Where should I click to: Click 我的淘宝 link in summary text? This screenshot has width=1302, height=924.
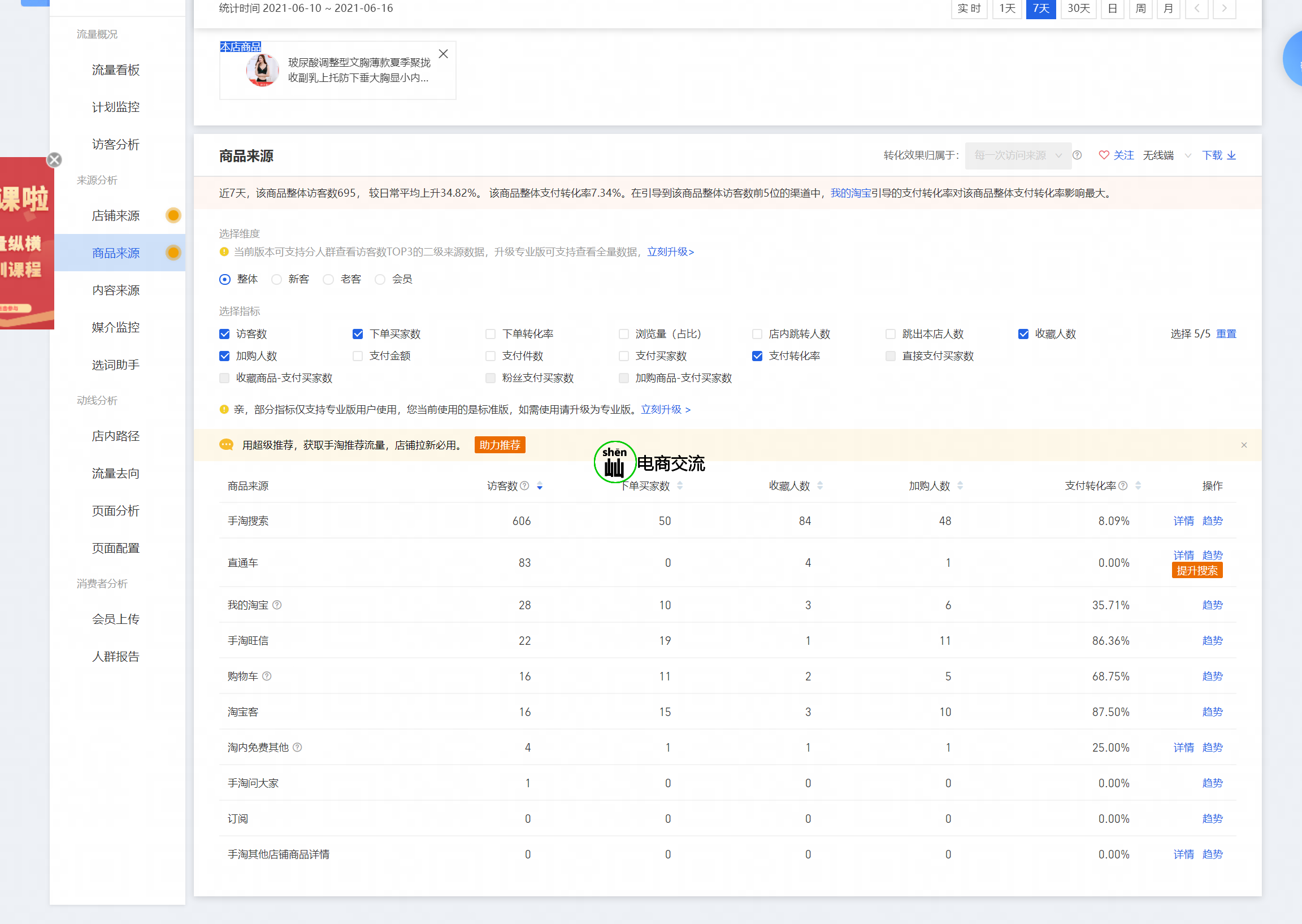coord(851,193)
